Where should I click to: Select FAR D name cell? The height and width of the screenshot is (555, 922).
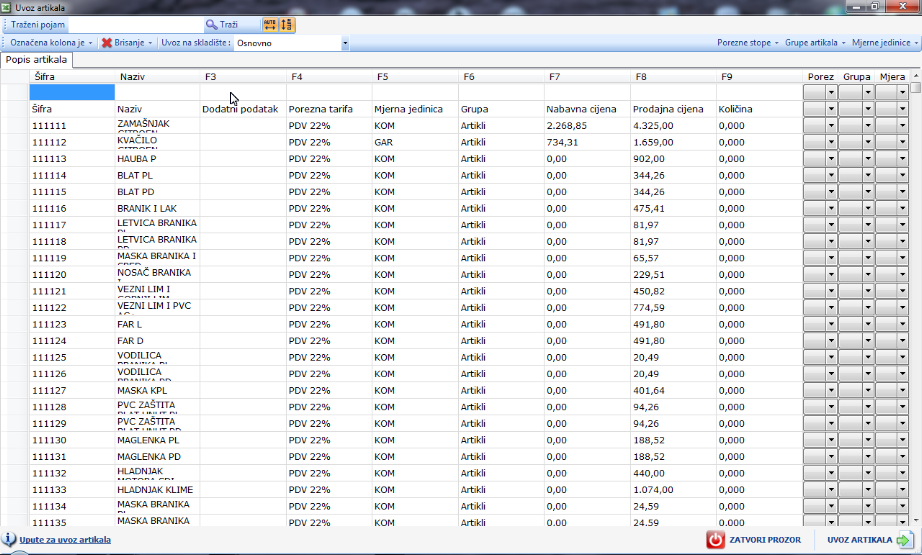tap(157, 340)
